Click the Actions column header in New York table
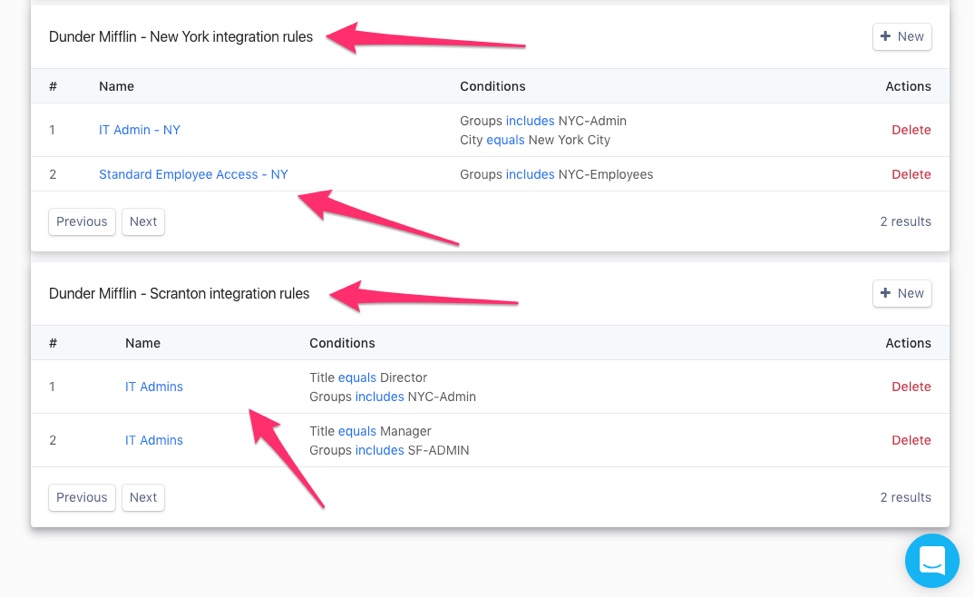974x597 pixels. (x=908, y=86)
